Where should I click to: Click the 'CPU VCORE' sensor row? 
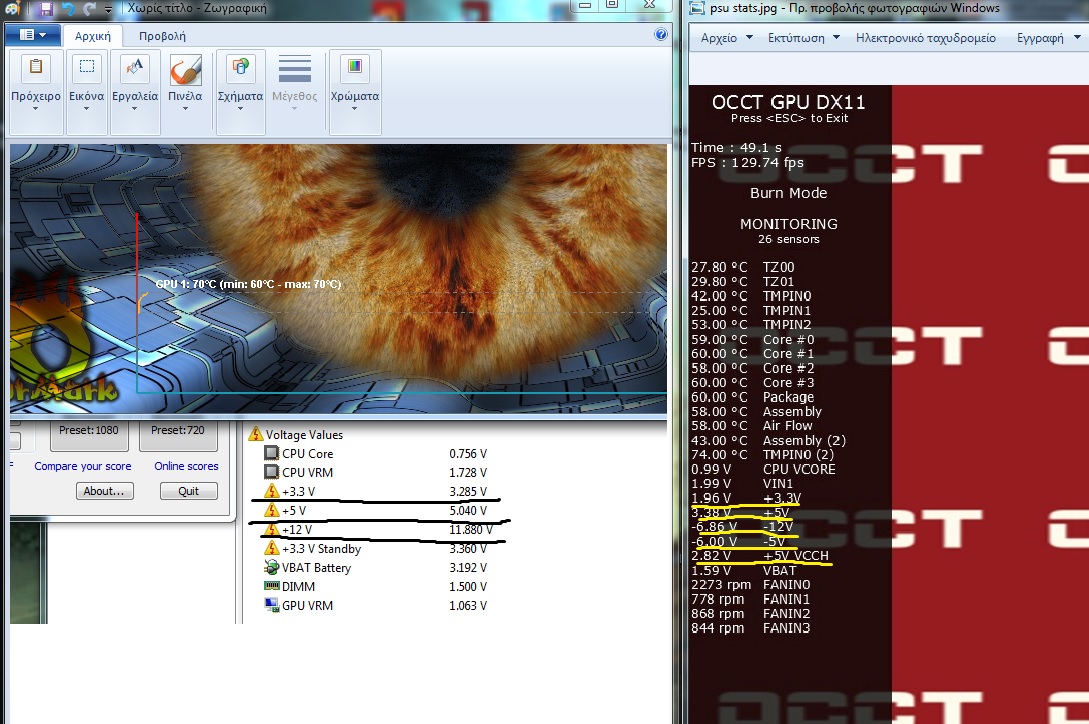click(x=763, y=470)
